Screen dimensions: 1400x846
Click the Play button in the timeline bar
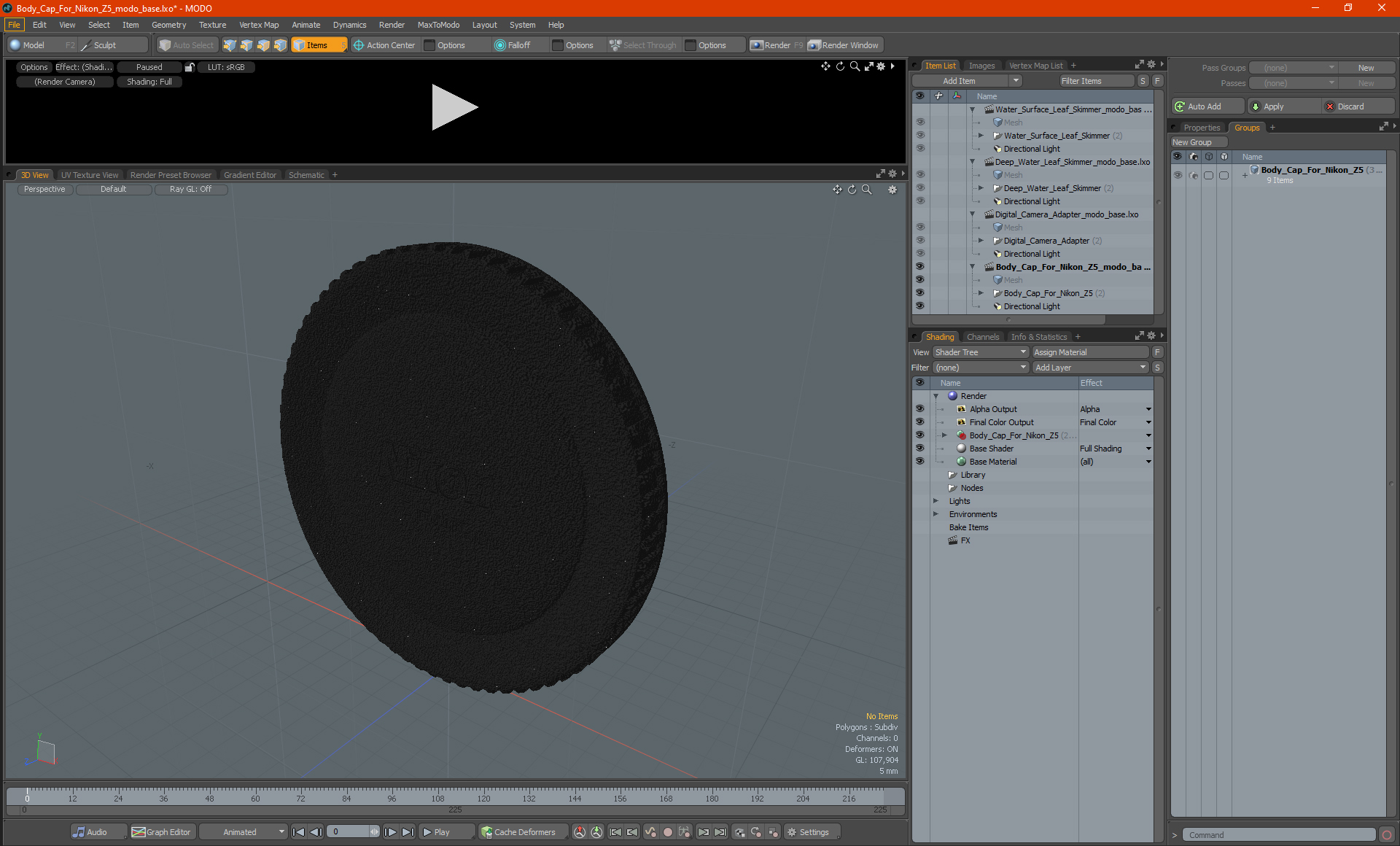pos(446,832)
